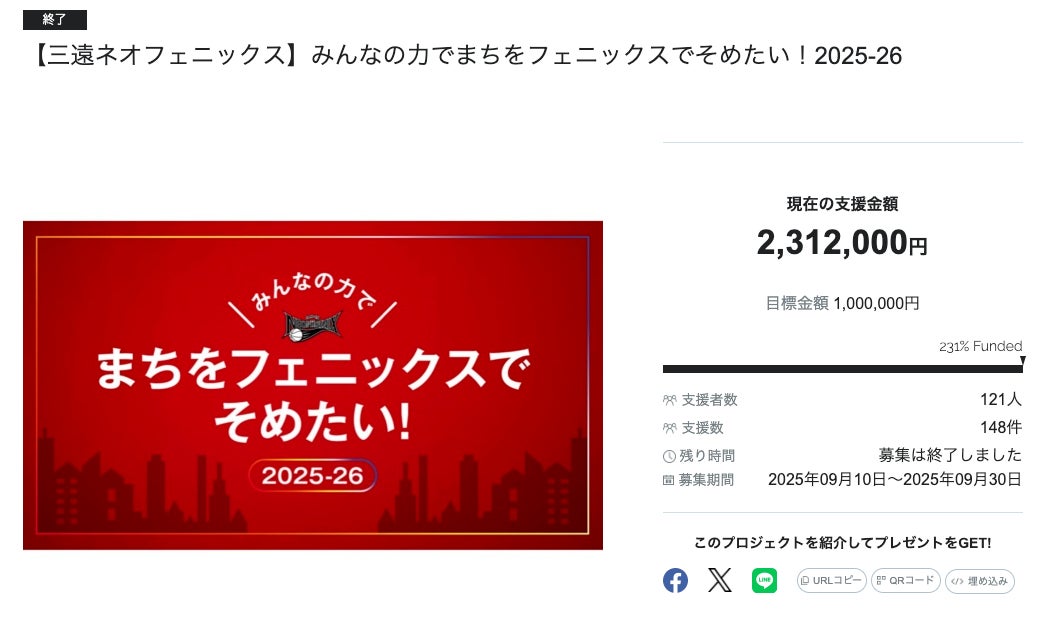Click the calendar icon beside 募集期間
The width and height of the screenshot is (1045, 623).
pos(670,478)
